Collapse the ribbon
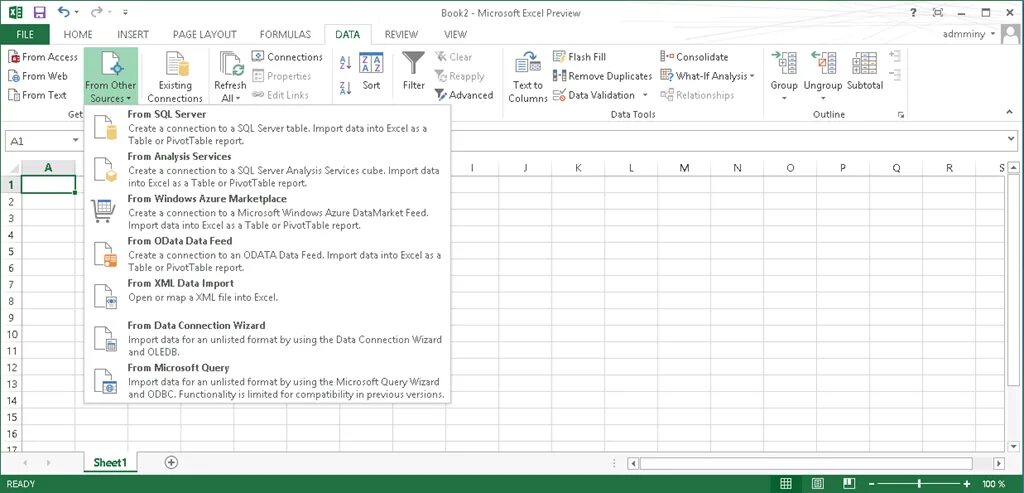Image resolution: width=1024 pixels, height=493 pixels. coord(1010,114)
